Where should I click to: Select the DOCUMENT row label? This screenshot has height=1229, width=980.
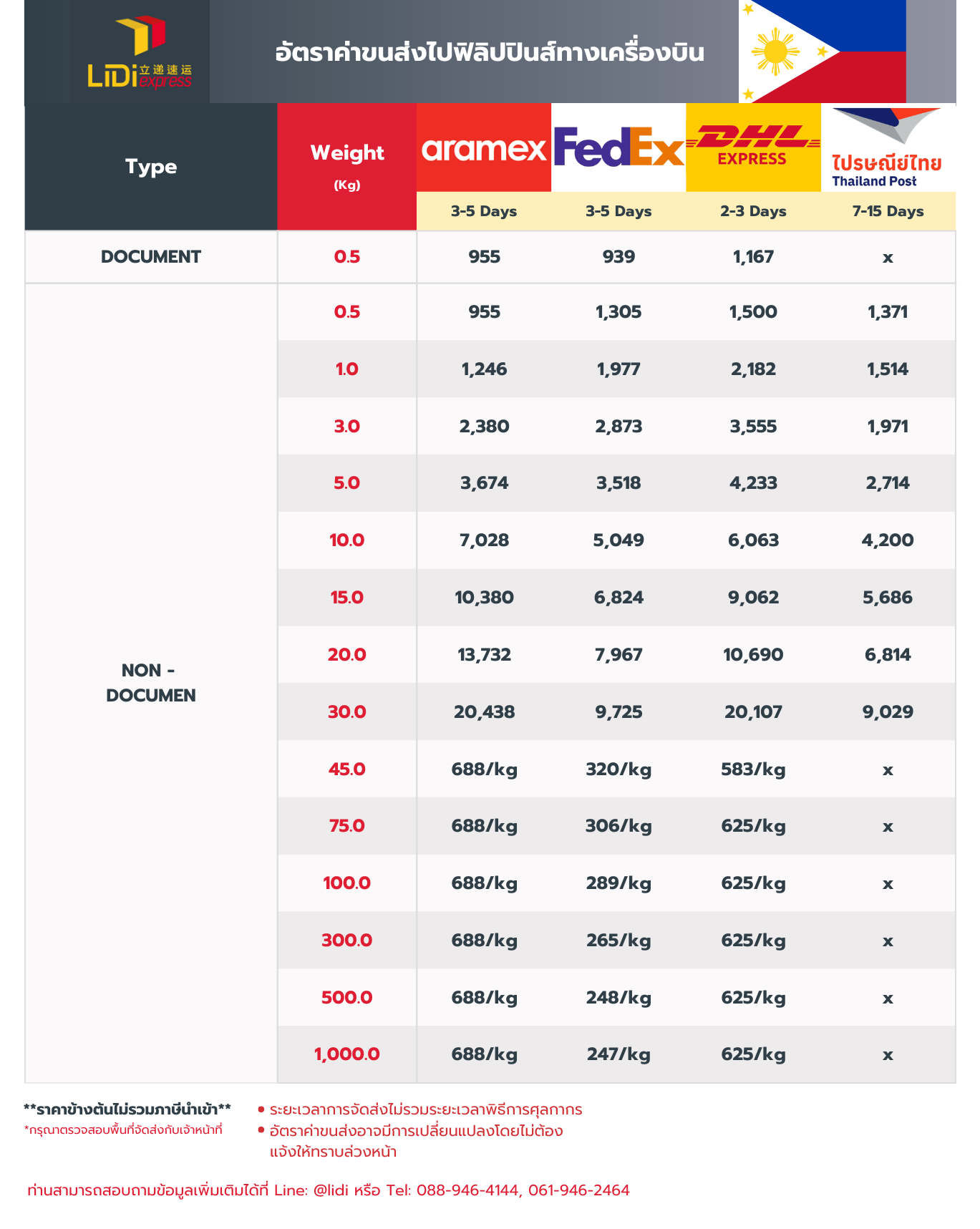pos(151,257)
